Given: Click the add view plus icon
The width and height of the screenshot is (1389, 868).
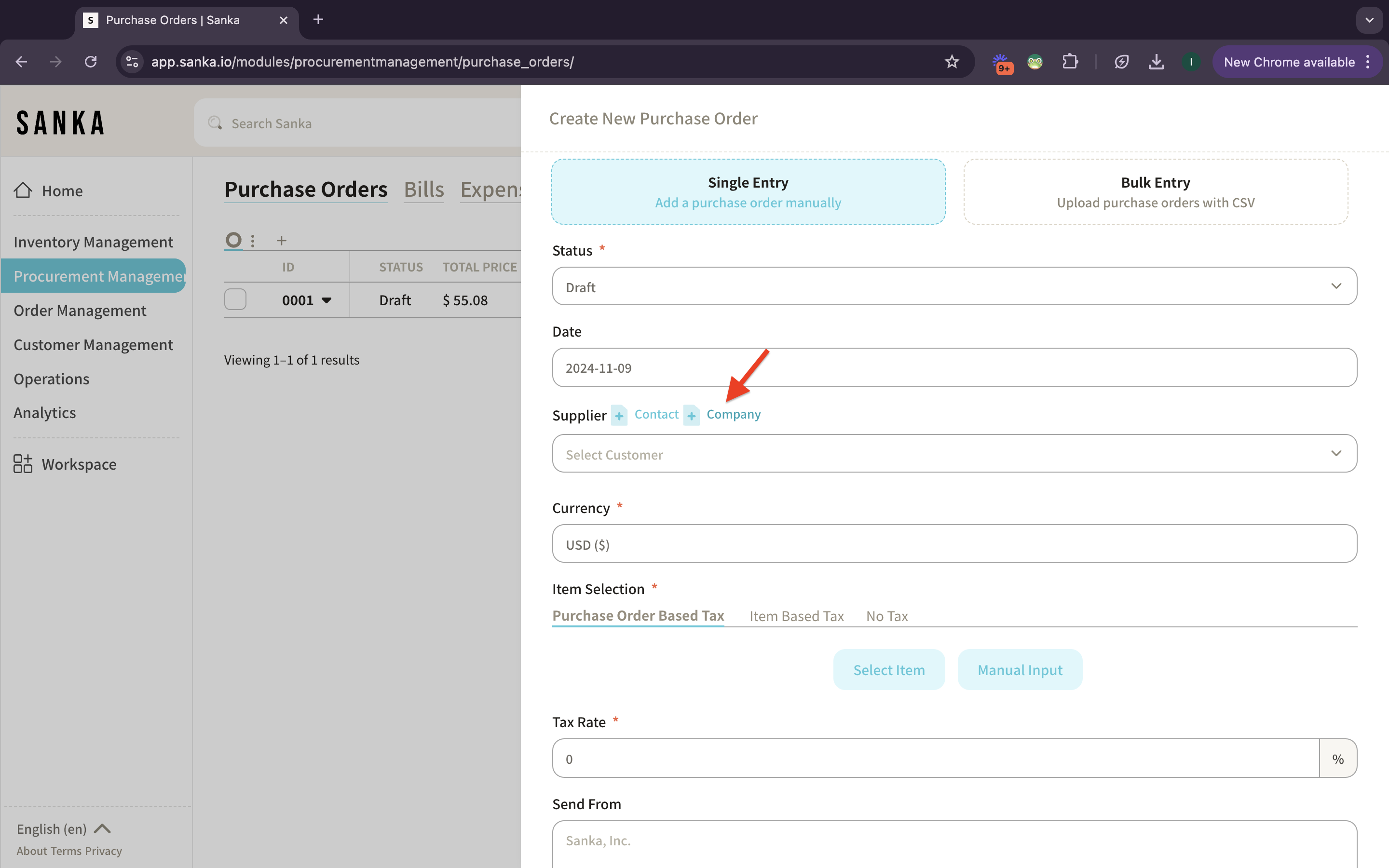Looking at the screenshot, I should 281,241.
